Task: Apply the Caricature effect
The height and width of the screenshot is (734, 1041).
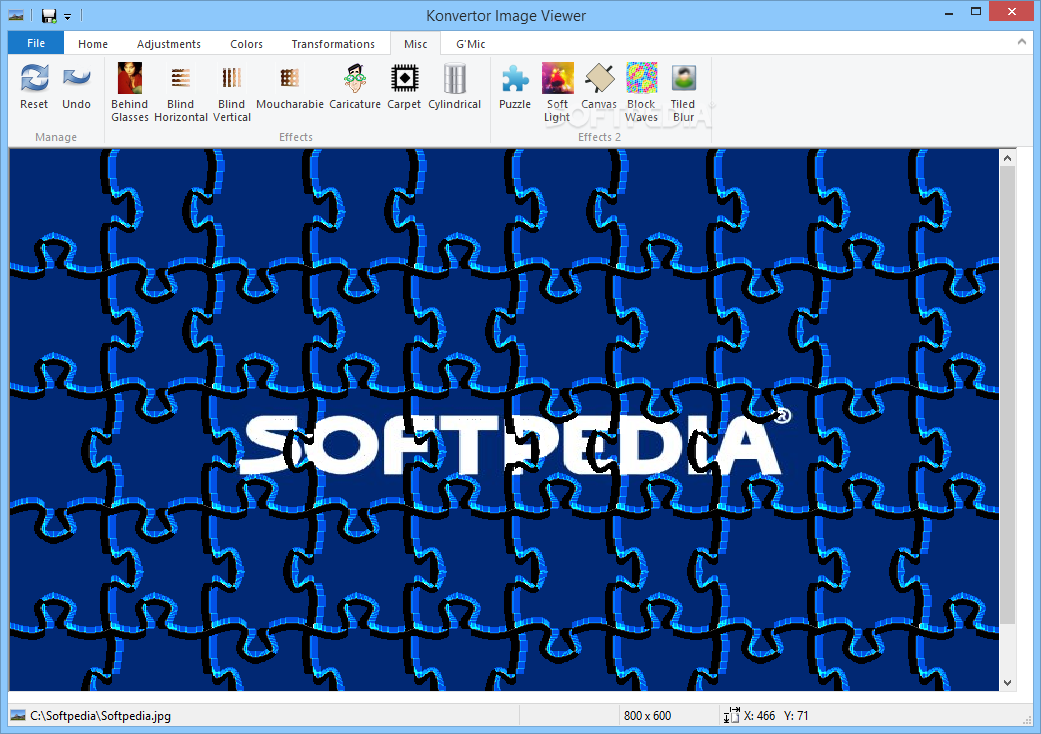Action: pyautogui.click(x=355, y=87)
